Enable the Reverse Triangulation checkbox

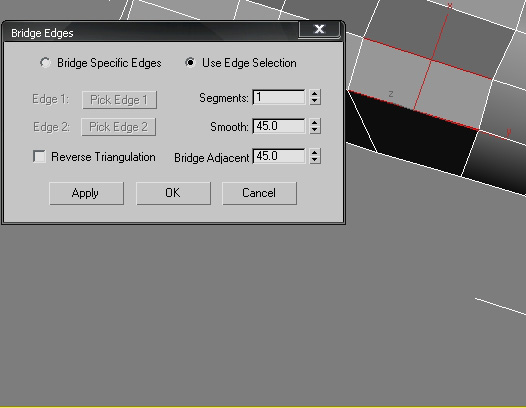pos(39,156)
